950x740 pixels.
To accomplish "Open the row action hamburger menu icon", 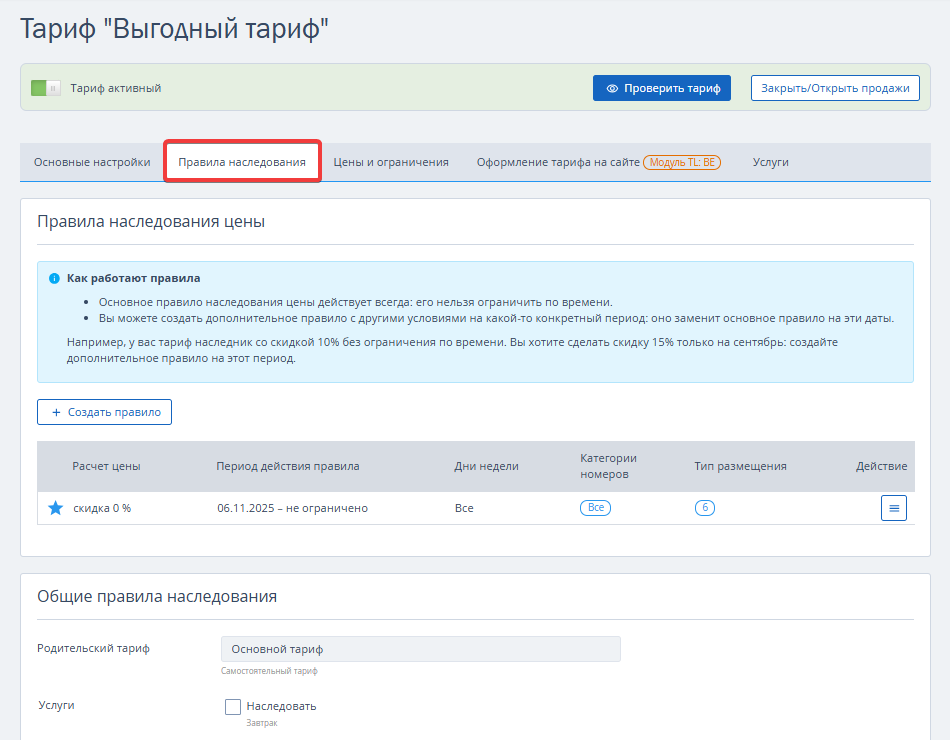I will (x=893, y=508).
